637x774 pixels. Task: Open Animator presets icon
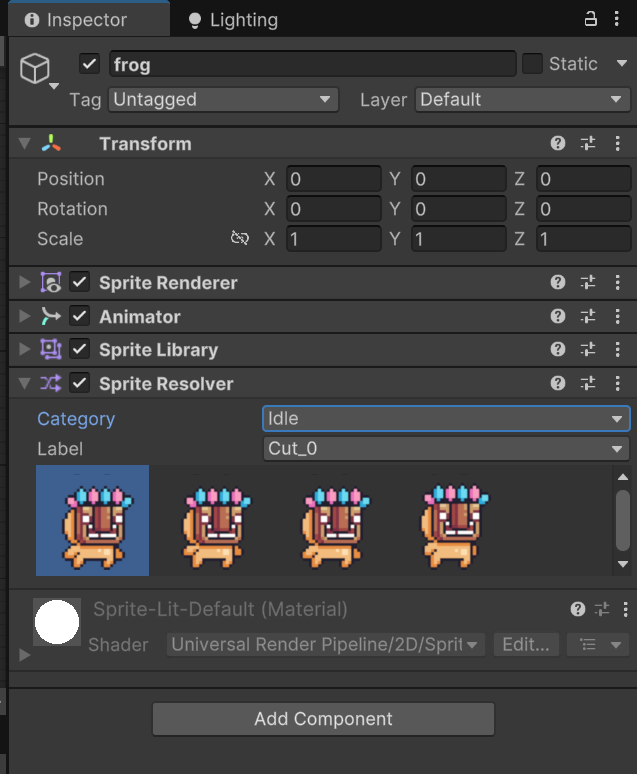(588, 316)
